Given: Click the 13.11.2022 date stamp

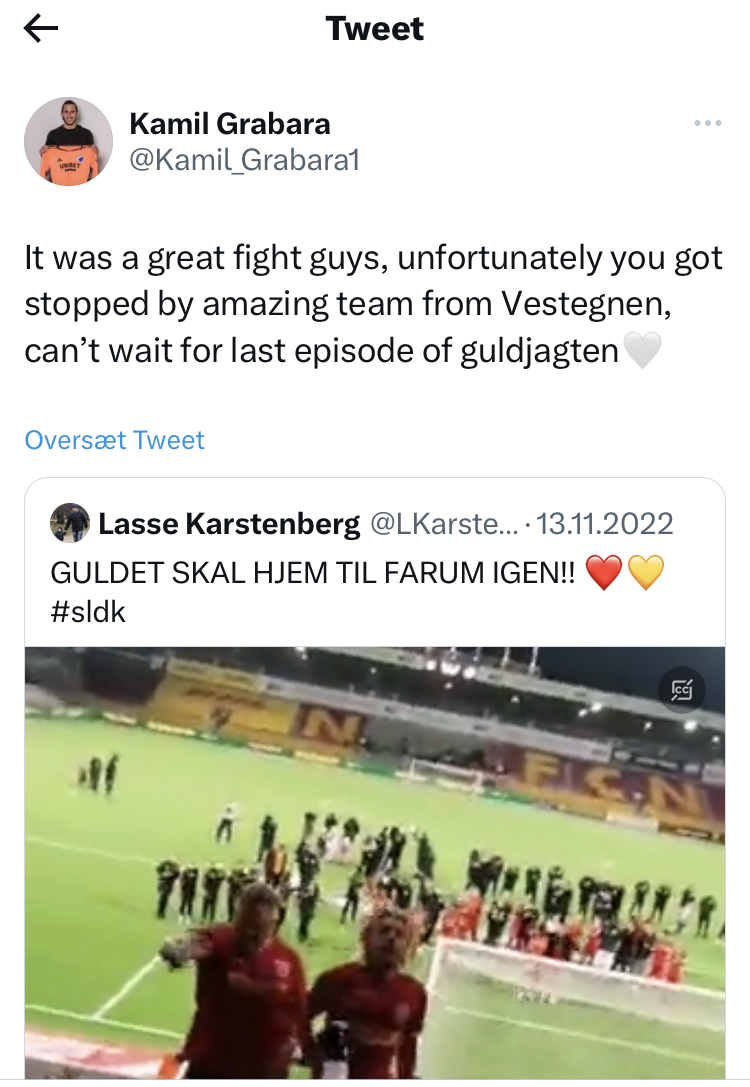Looking at the screenshot, I should (604, 523).
